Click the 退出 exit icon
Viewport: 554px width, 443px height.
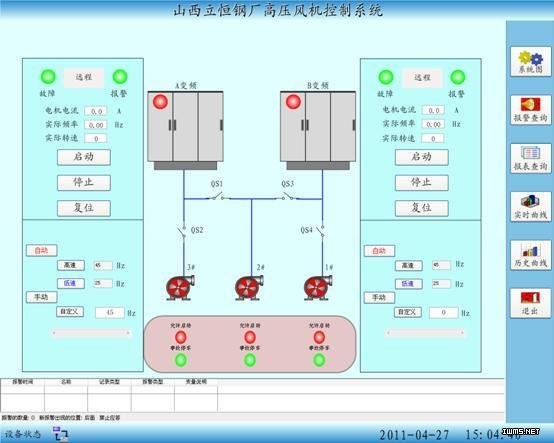click(531, 303)
